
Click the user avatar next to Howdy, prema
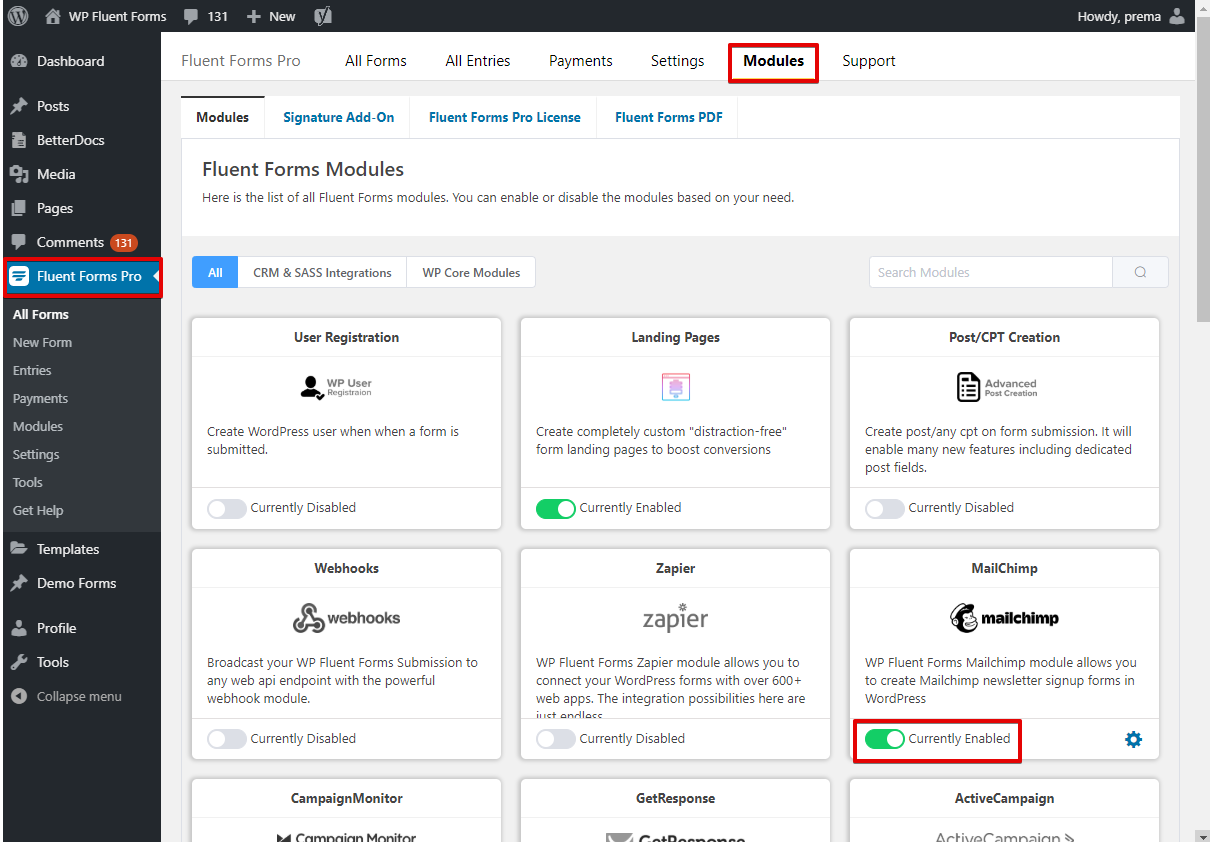click(x=1177, y=16)
